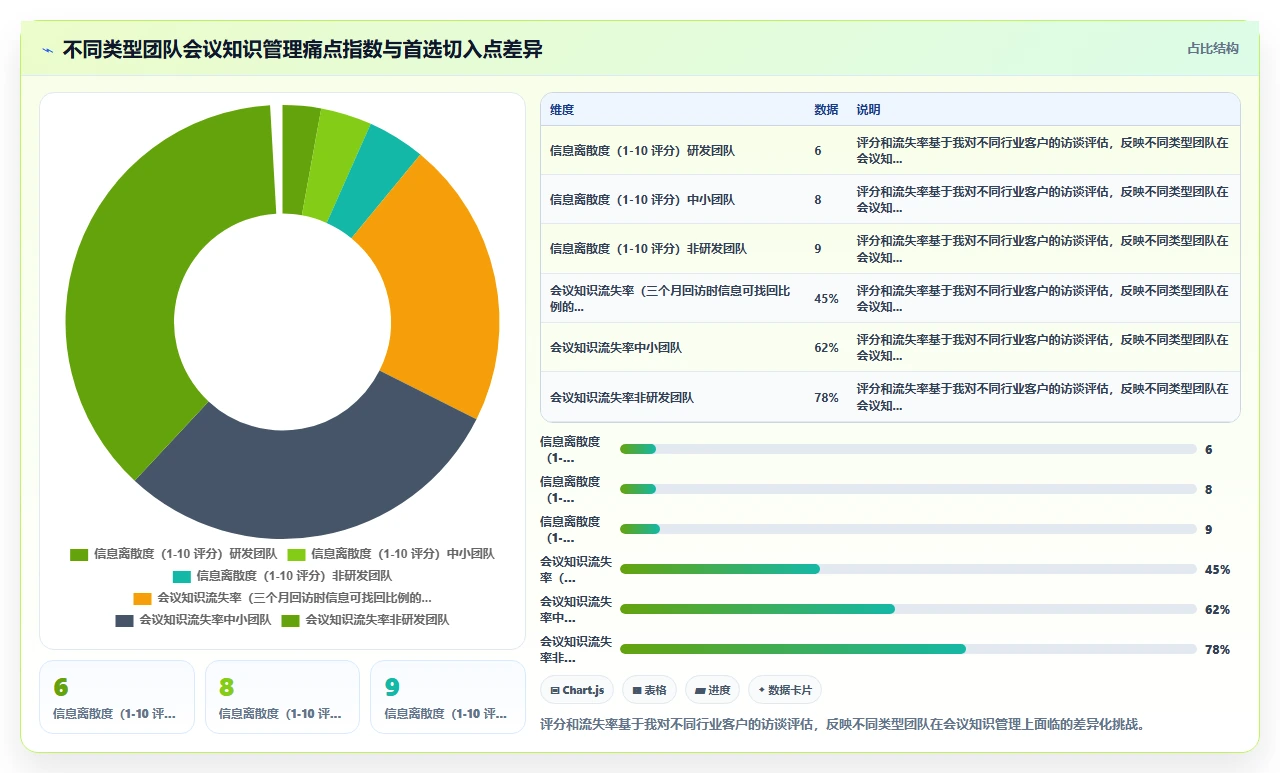
Task: Click the progress bar with value 6
Action: pos(908,449)
